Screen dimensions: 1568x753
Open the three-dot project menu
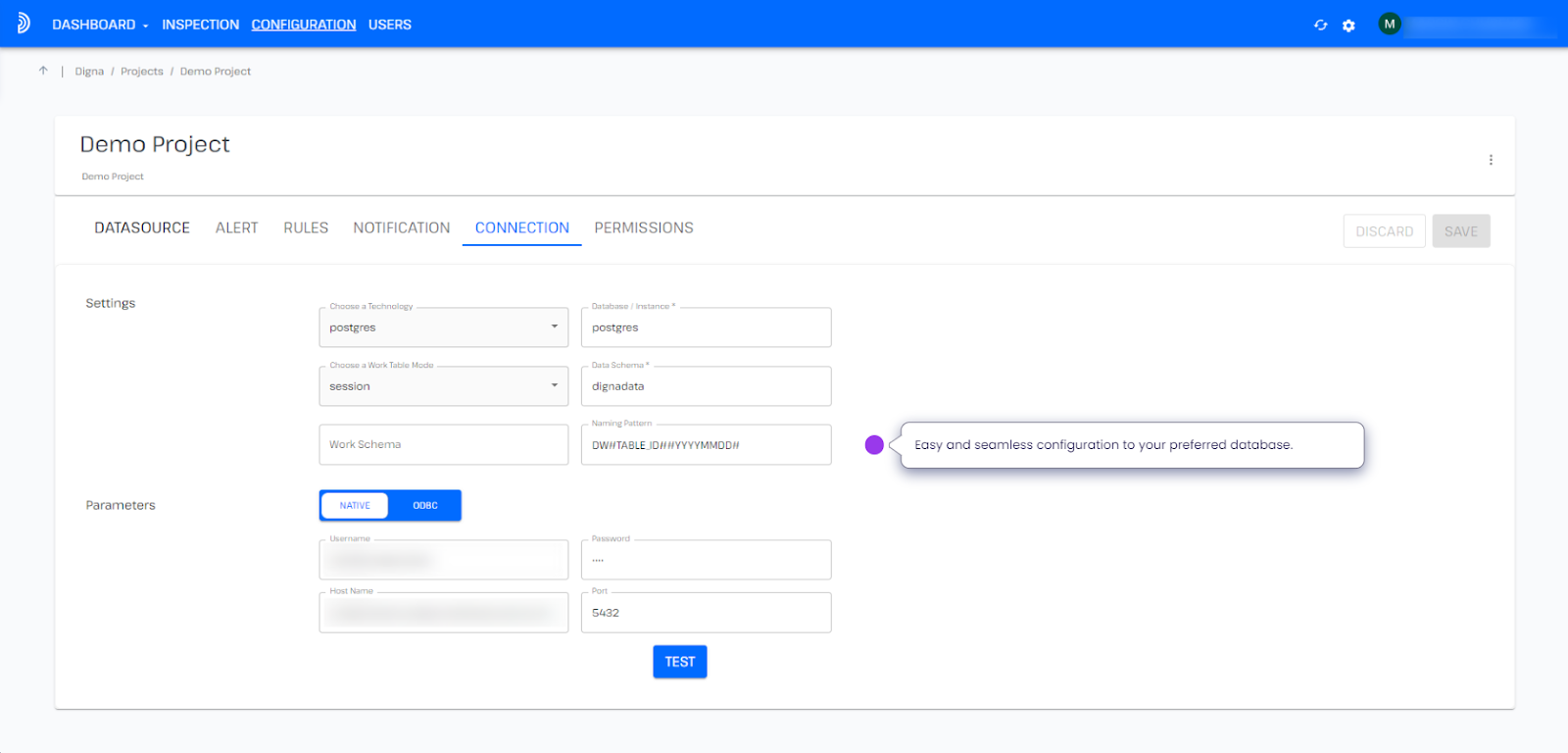1491,160
